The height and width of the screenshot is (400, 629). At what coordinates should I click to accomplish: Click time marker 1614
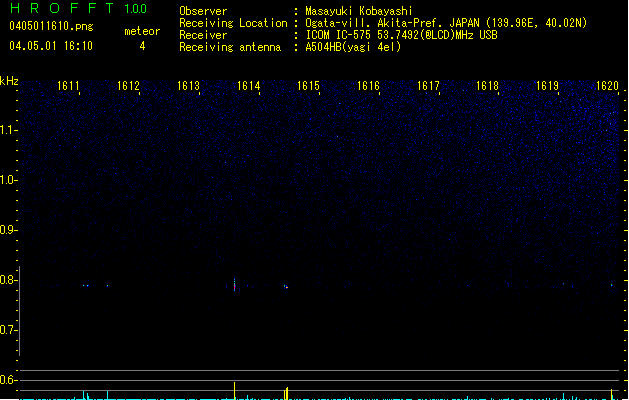click(x=248, y=86)
